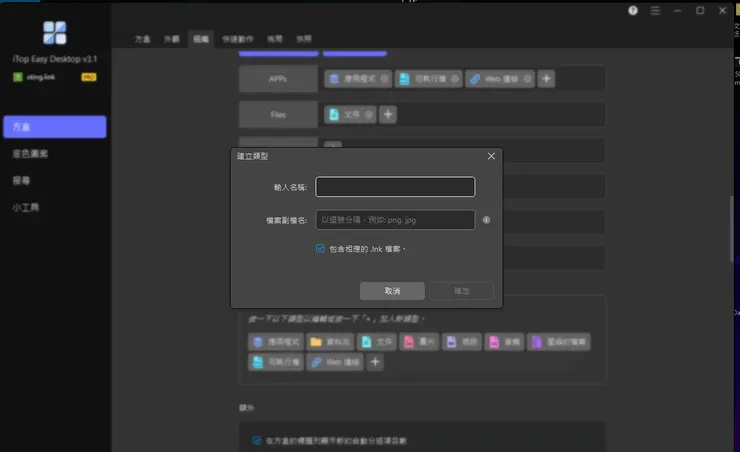This screenshot has height=452, width=740.
Task: Switch to the 快照 tab
Action: click(x=304, y=39)
